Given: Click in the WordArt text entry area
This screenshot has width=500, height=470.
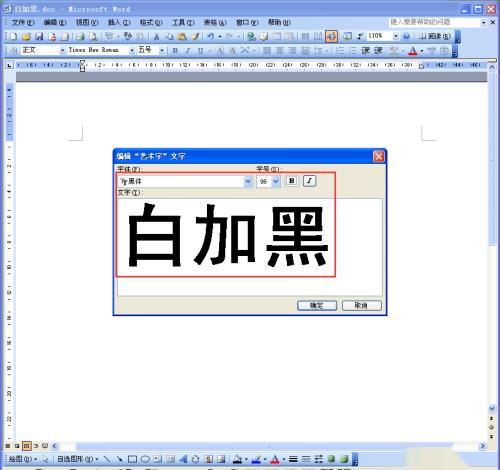Looking at the screenshot, I should (x=250, y=247).
